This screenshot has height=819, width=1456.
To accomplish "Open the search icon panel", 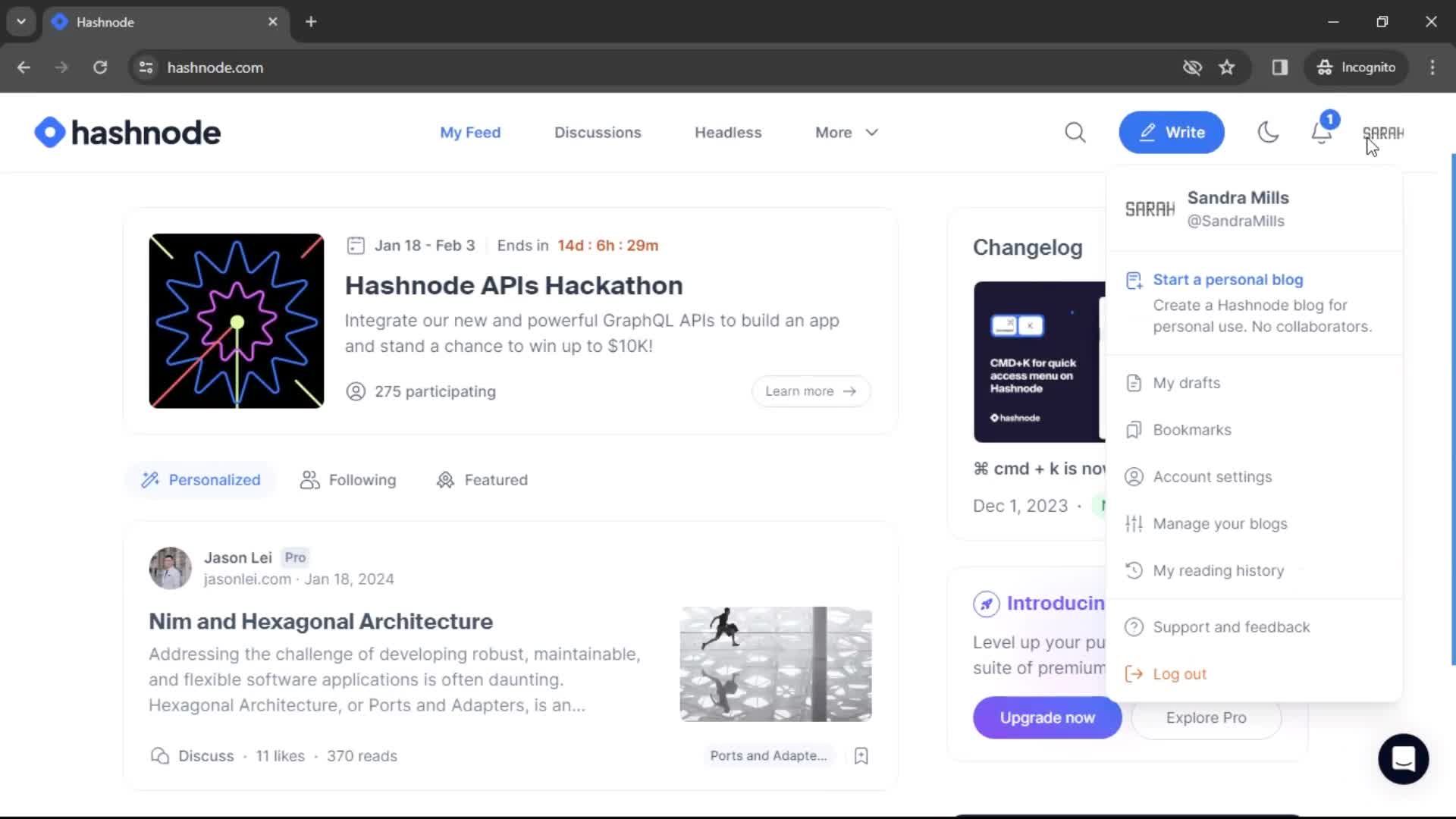I will click(1075, 132).
